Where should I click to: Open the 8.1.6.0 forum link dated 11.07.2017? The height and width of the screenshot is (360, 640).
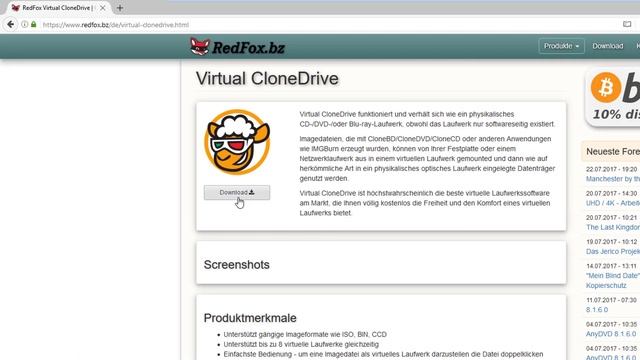[x=597, y=310]
